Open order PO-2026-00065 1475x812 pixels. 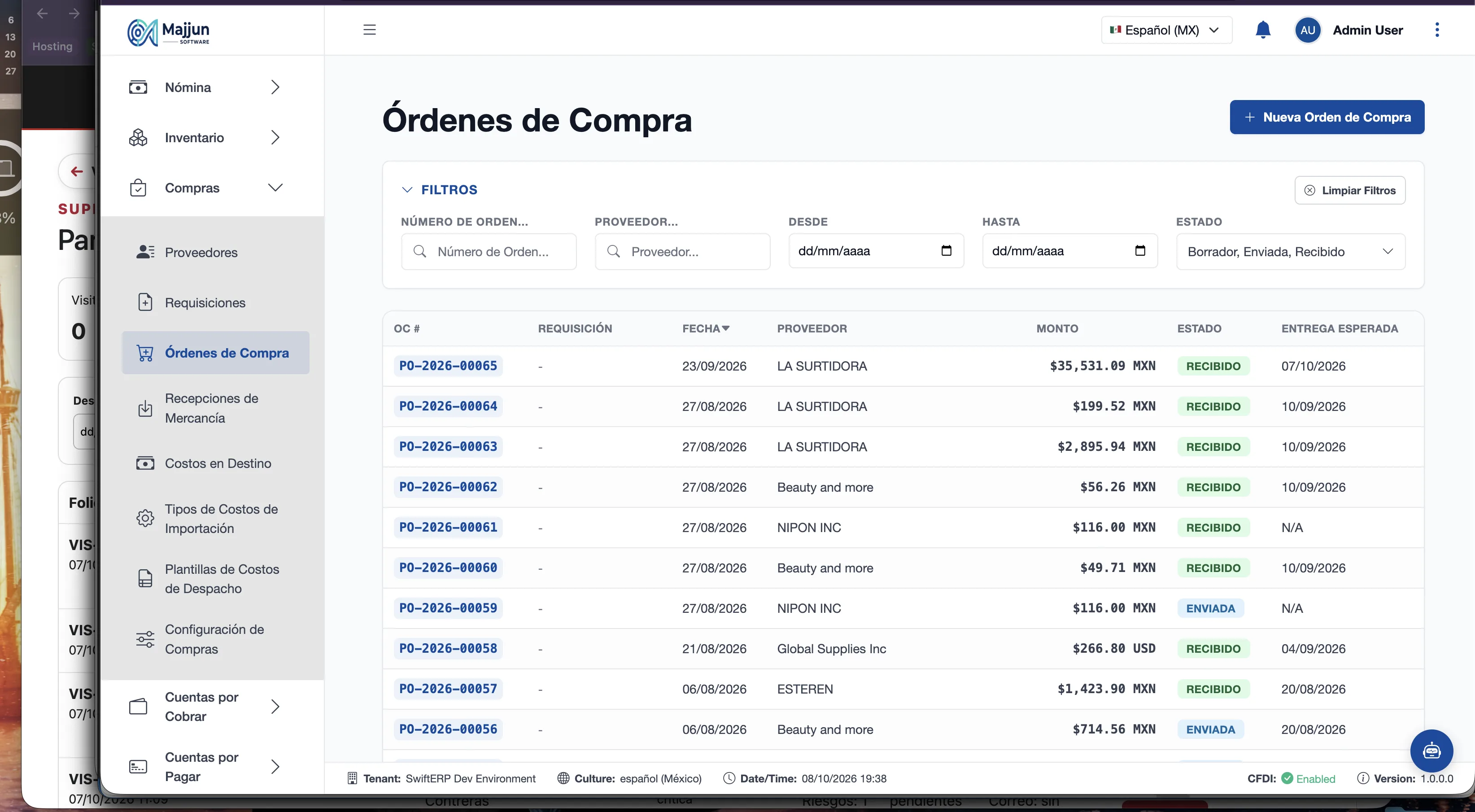[x=448, y=366]
